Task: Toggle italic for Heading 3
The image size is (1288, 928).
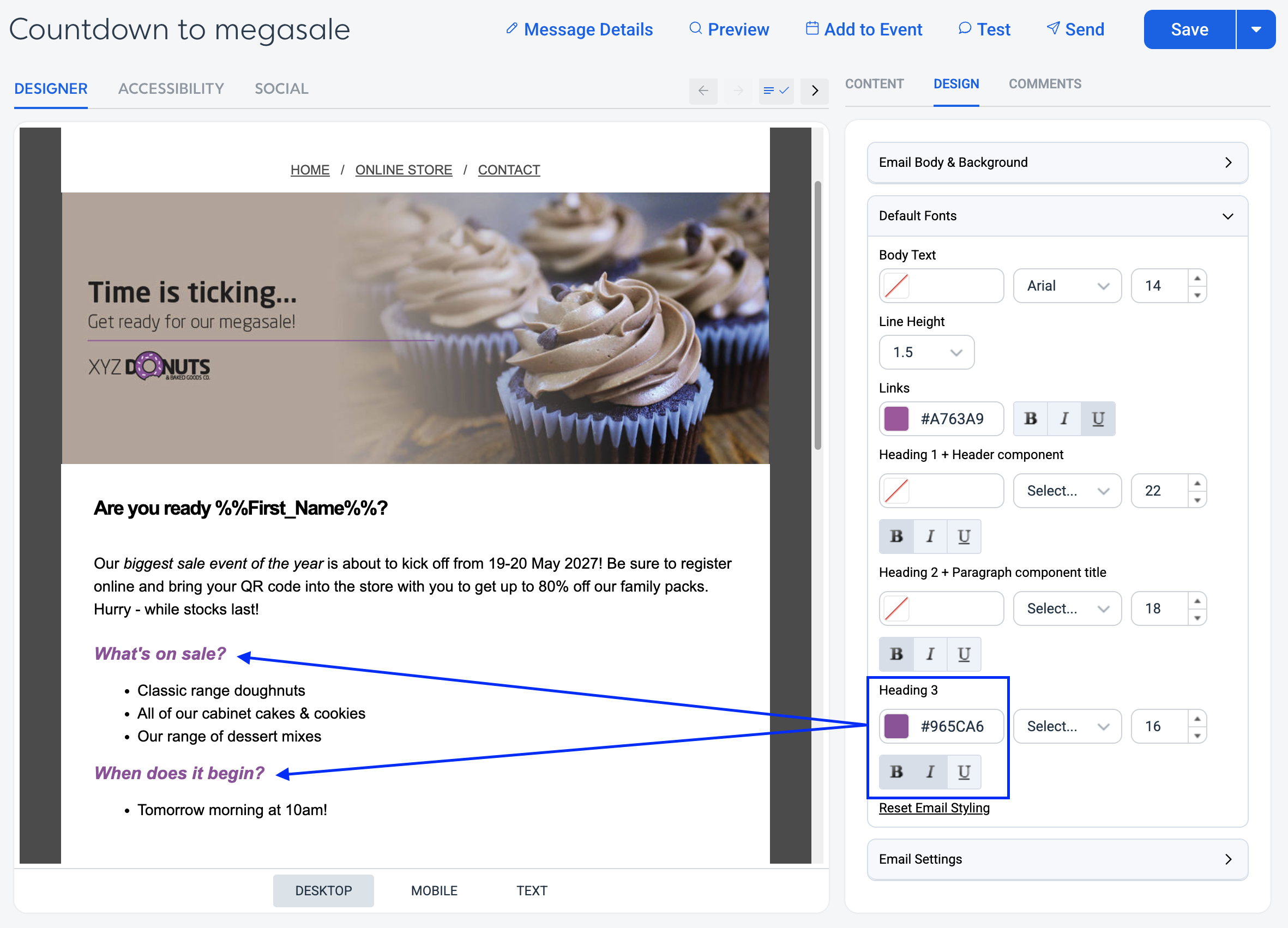Action: [930, 772]
